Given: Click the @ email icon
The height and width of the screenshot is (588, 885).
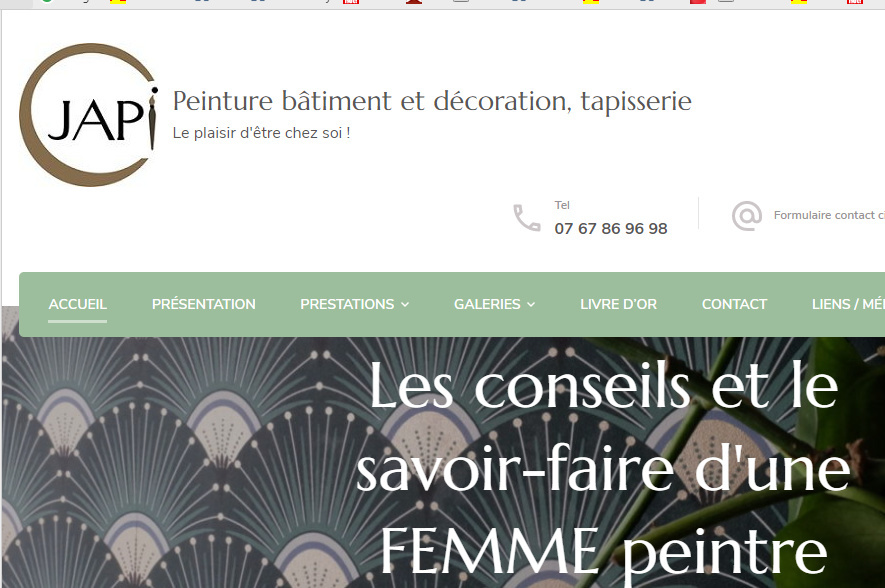Looking at the screenshot, I should tap(746, 216).
